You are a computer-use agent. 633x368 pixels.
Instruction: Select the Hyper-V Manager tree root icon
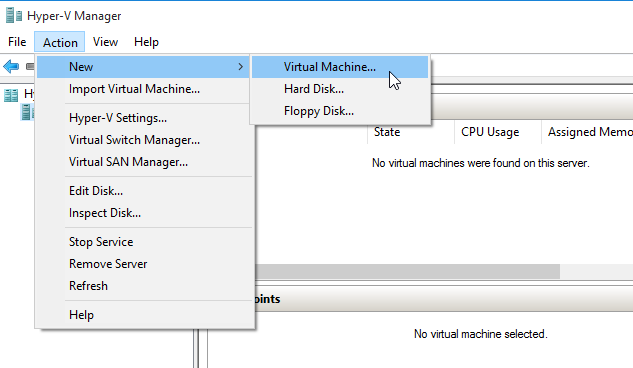point(11,96)
